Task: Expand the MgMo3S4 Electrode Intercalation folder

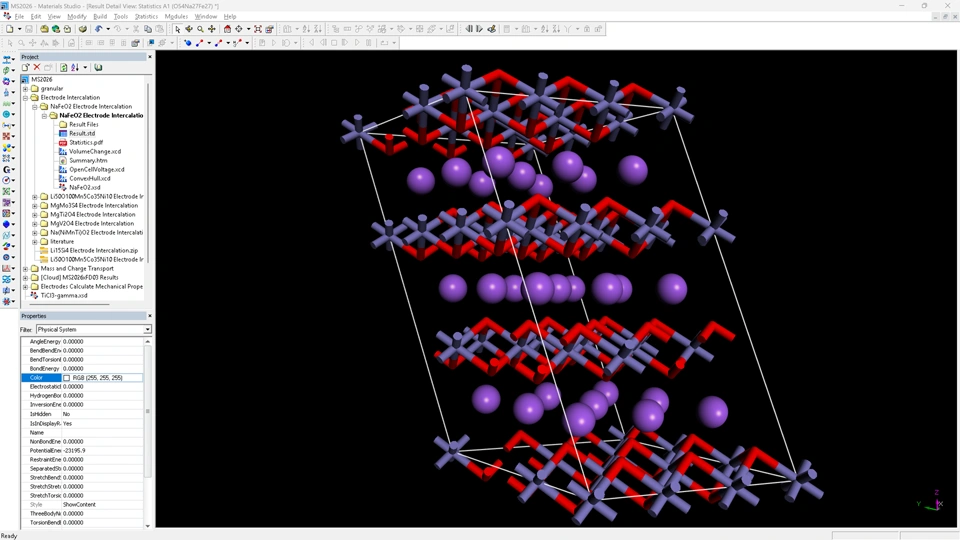Action: 35,206
